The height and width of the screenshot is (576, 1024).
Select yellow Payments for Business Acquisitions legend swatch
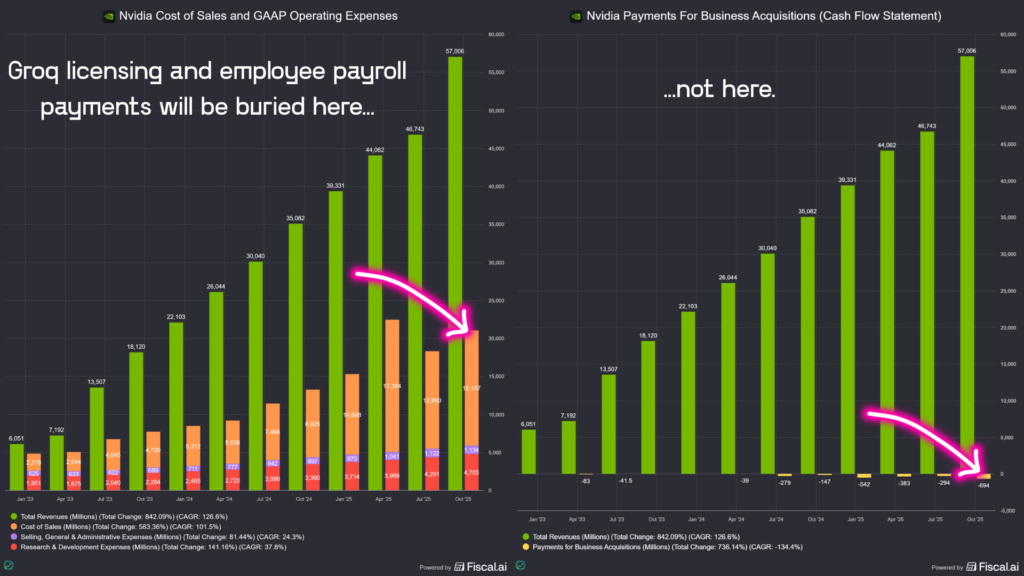[526, 547]
